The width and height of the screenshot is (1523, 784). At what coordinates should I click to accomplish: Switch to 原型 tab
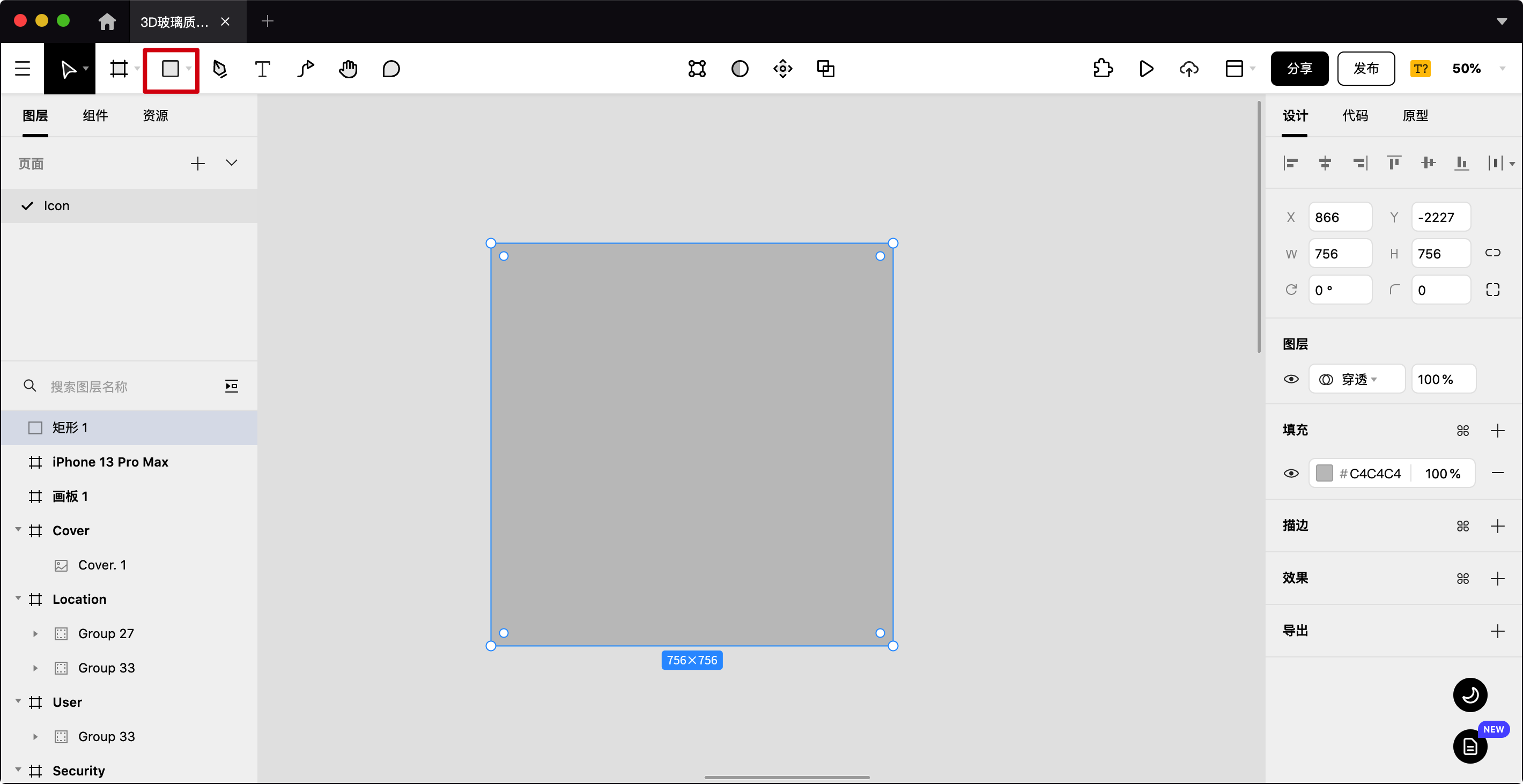pyautogui.click(x=1415, y=115)
